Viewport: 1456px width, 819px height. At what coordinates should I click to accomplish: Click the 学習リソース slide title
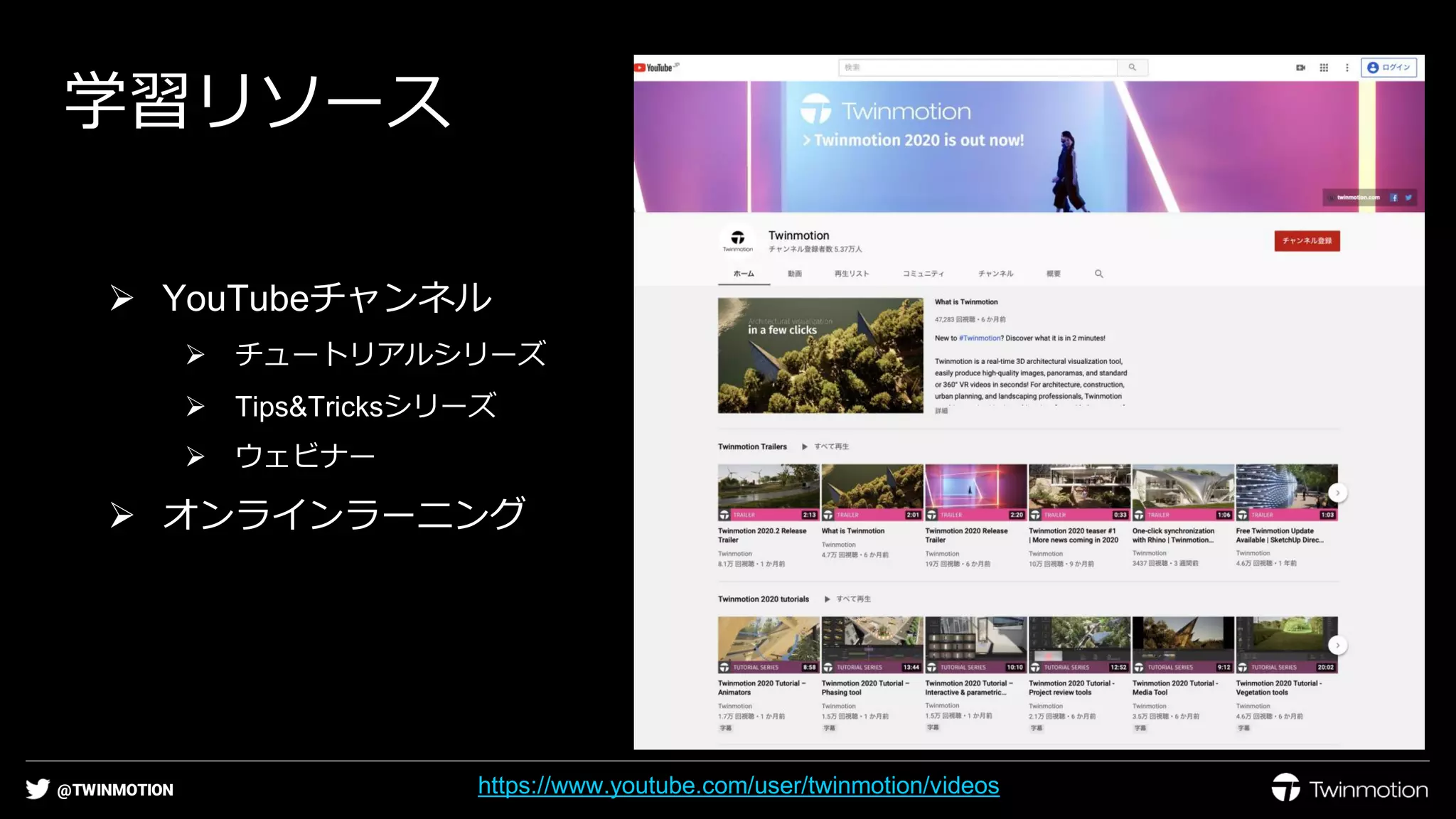pos(258,100)
